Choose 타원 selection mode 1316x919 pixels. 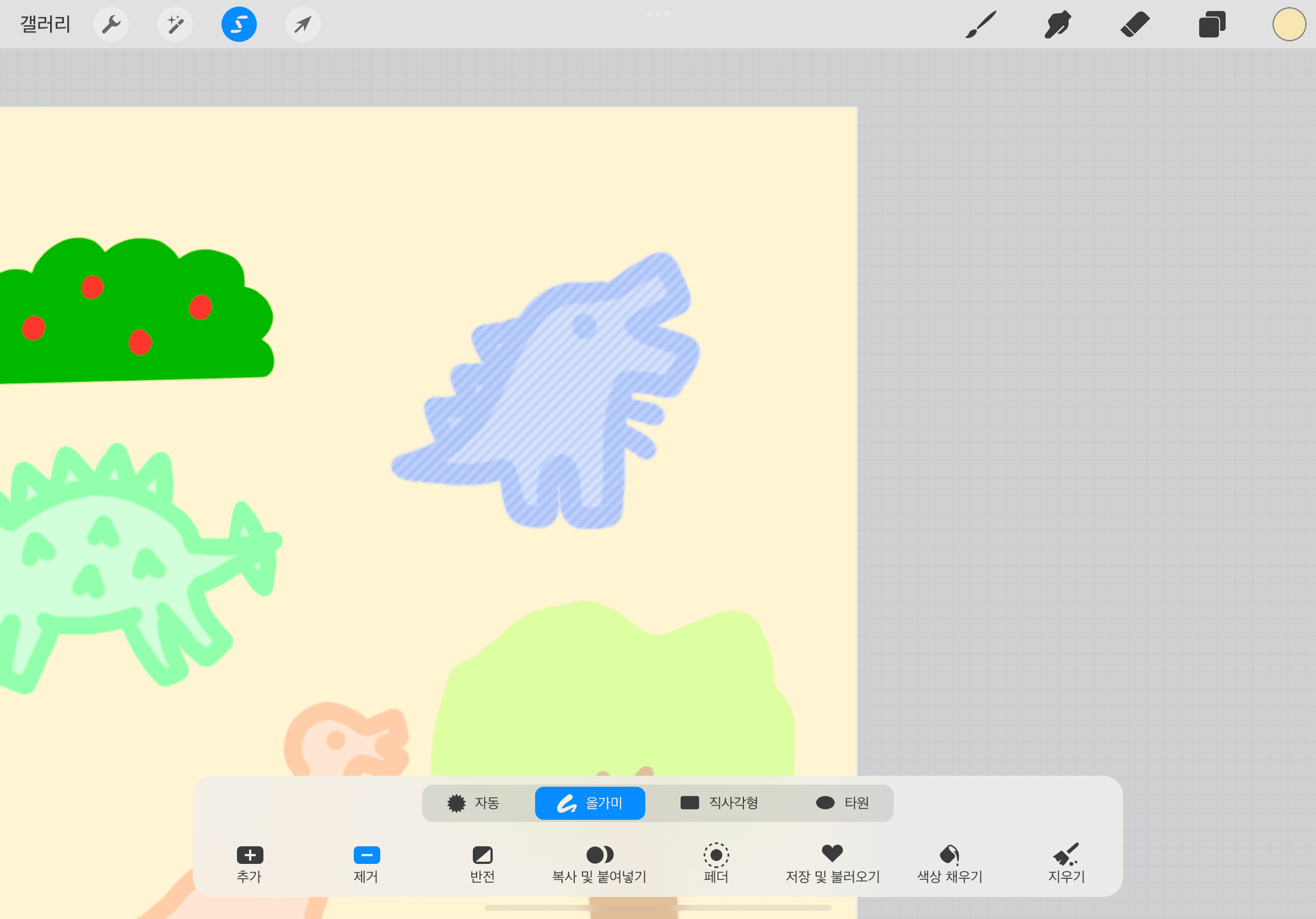click(842, 803)
